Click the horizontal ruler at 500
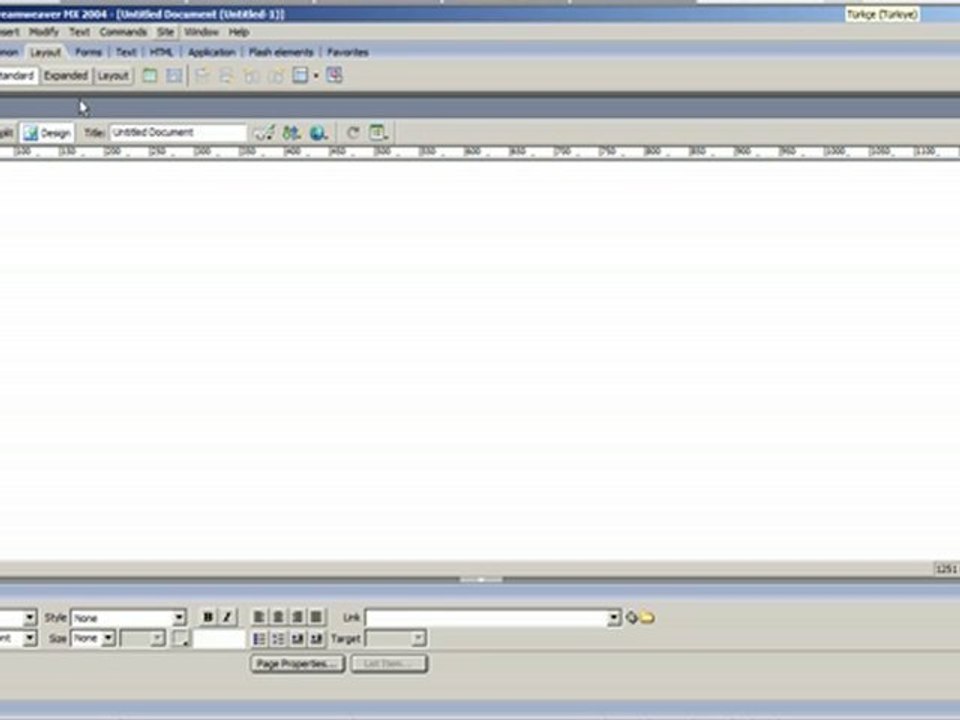The height and width of the screenshot is (720, 960). pos(383,151)
